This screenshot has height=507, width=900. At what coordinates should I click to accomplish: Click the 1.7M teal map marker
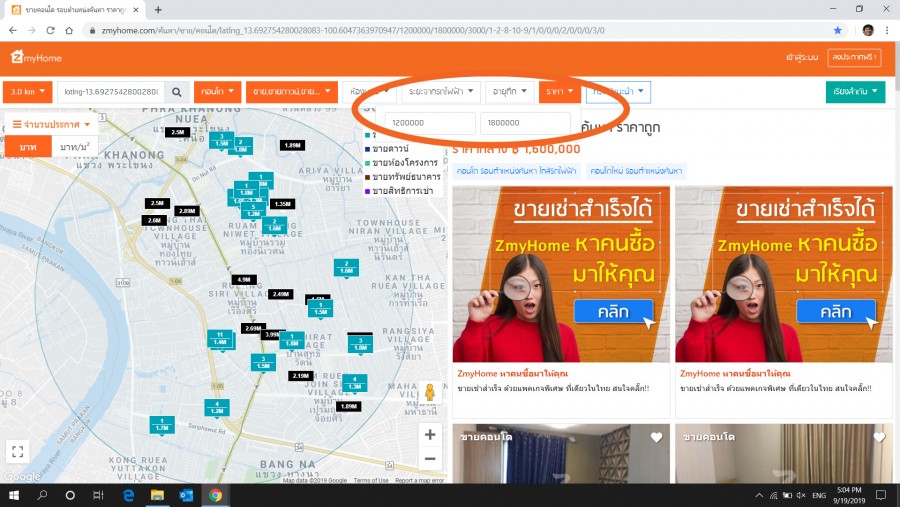162,425
